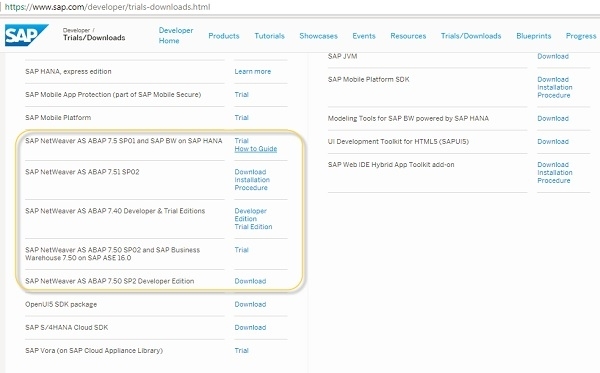Click the SAP logo
Viewport: 600px width, 373px height.
26,35
